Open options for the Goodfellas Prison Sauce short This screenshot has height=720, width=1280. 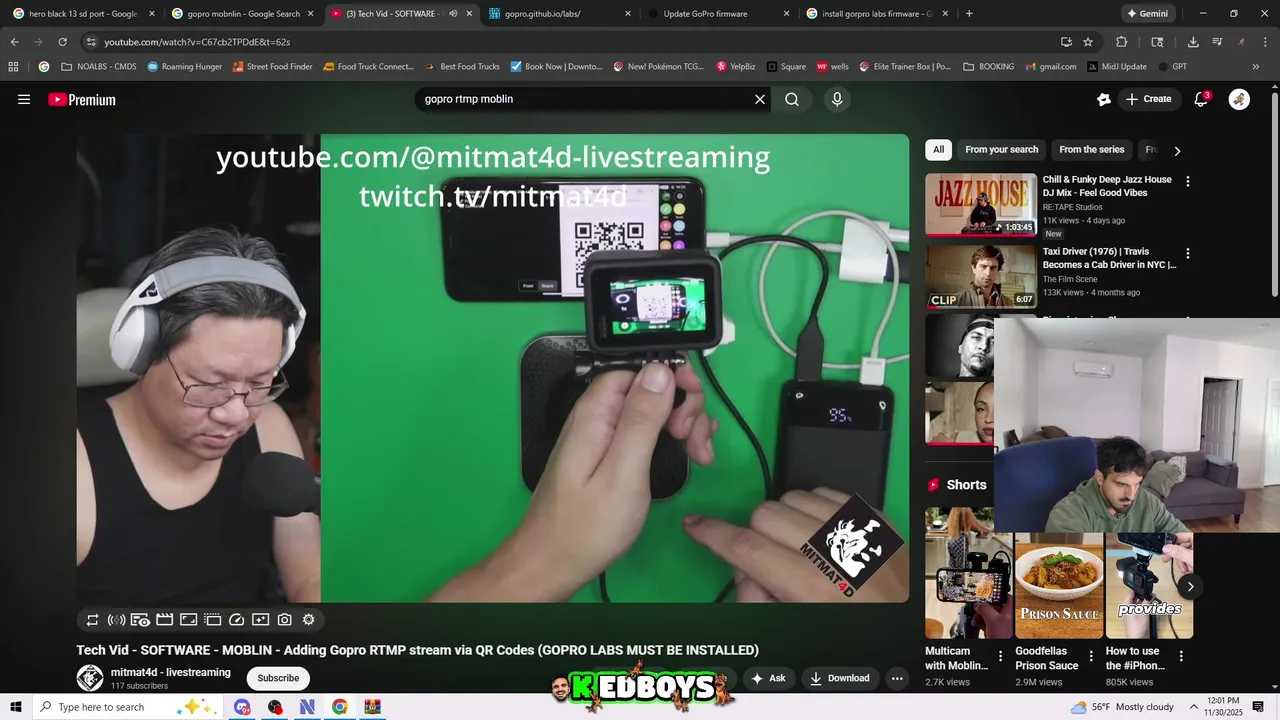pos(1091,657)
